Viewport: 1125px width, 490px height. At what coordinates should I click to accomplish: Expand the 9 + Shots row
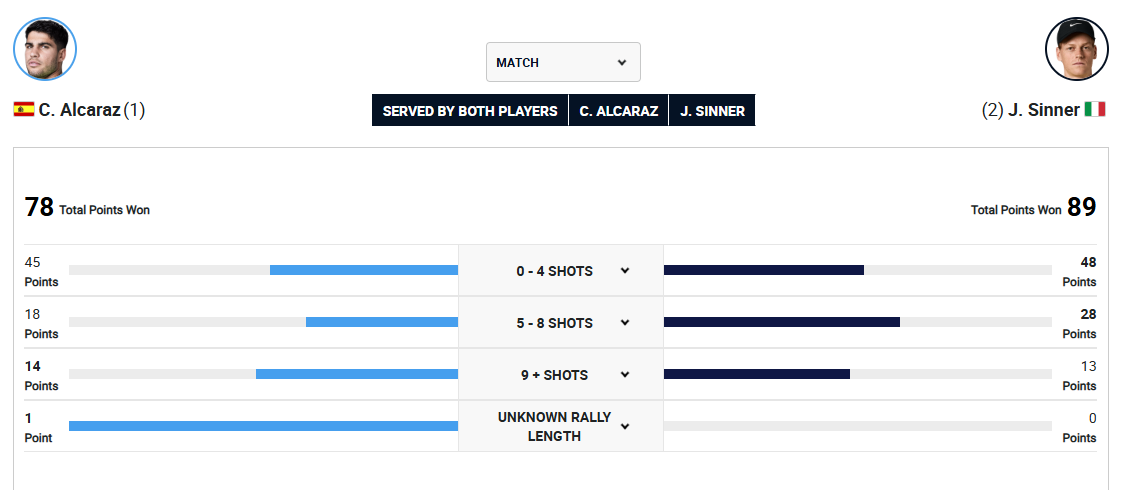(625, 375)
